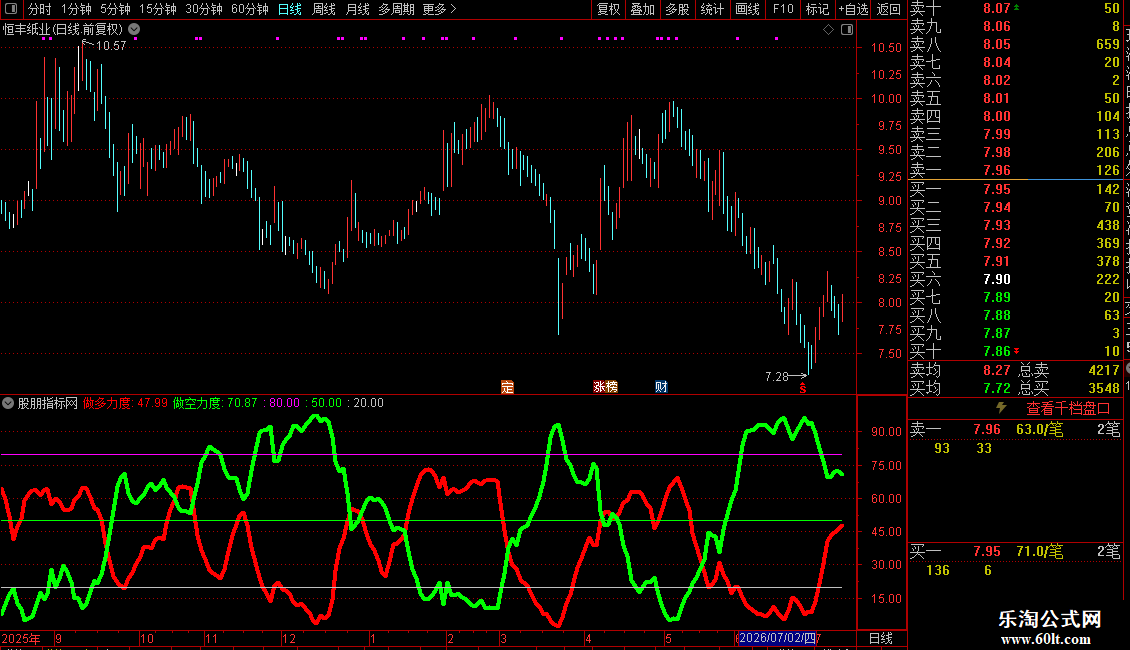
Task: Open dropdown beside 恒丰纸业 chart title
Action: point(134,30)
